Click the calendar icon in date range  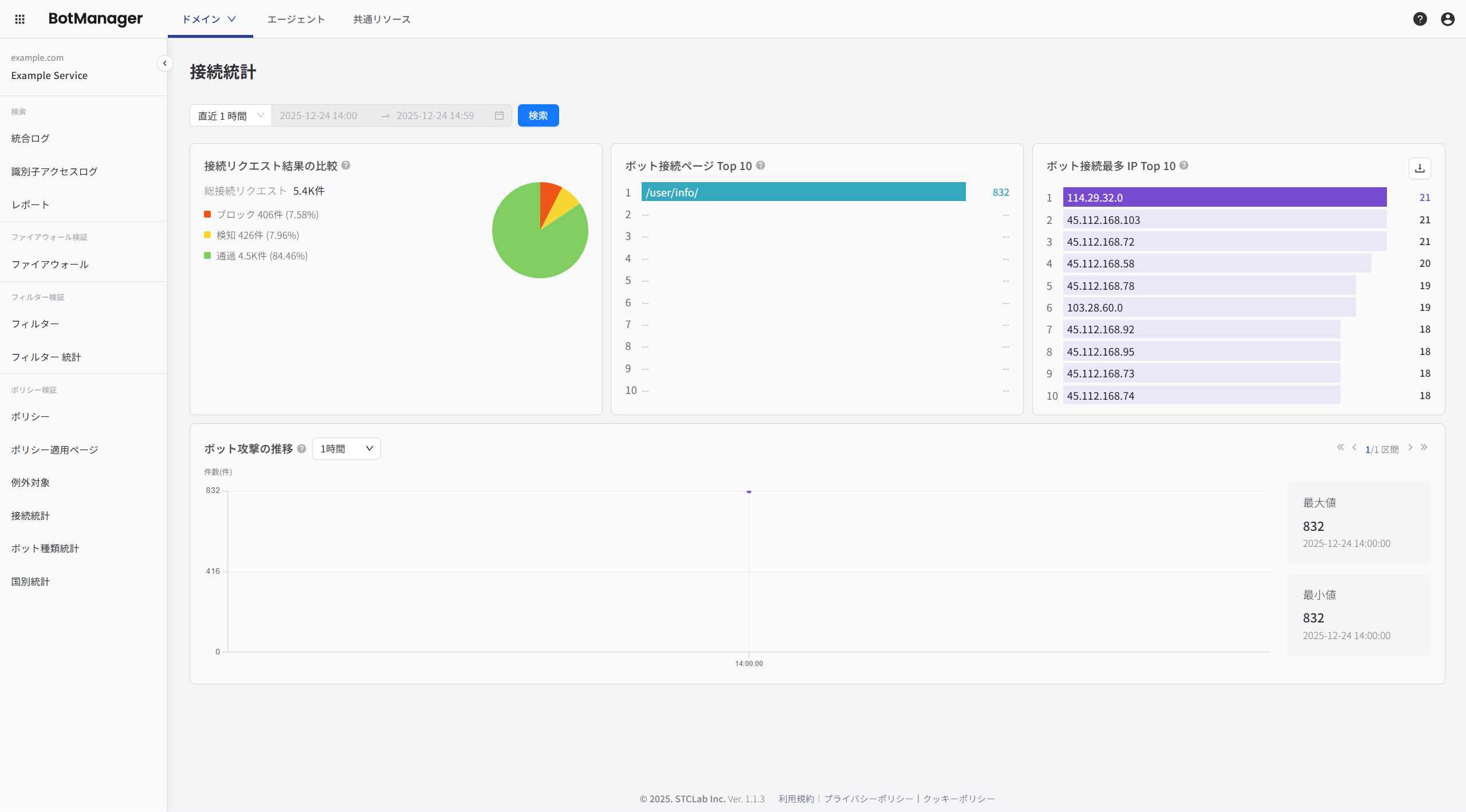(x=499, y=116)
